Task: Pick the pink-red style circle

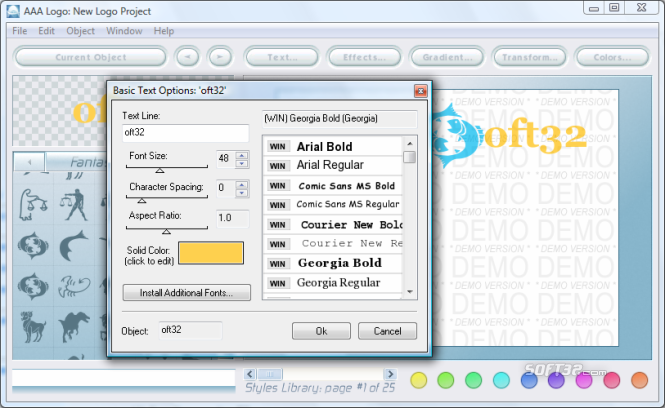Action: click(x=612, y=380)
